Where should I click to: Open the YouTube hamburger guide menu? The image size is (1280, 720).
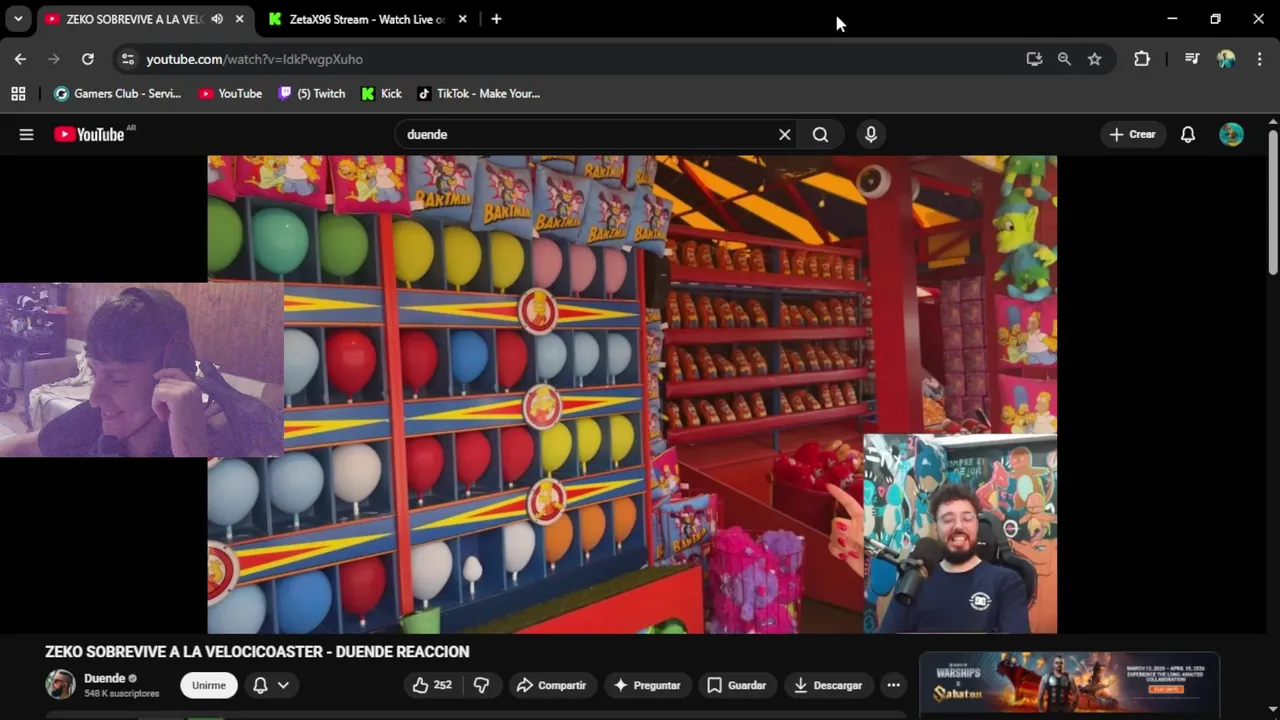click(26, 134)
